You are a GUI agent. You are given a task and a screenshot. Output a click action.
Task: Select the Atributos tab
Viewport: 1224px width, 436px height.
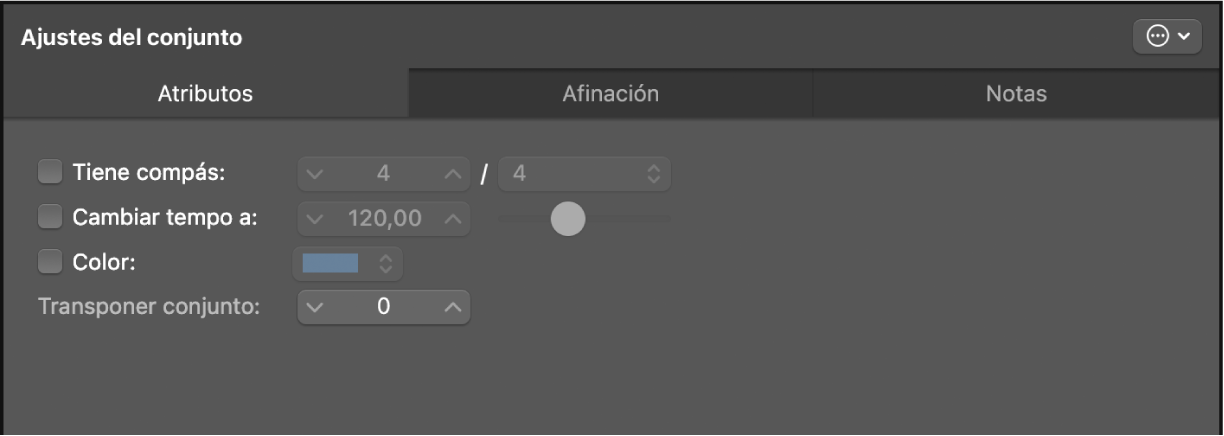click(x=205, y=95)
